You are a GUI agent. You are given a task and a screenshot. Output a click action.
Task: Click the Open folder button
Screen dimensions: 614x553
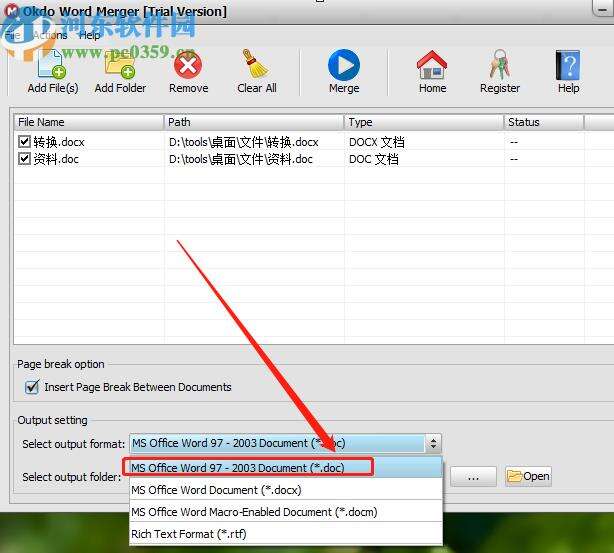[528, 476]
